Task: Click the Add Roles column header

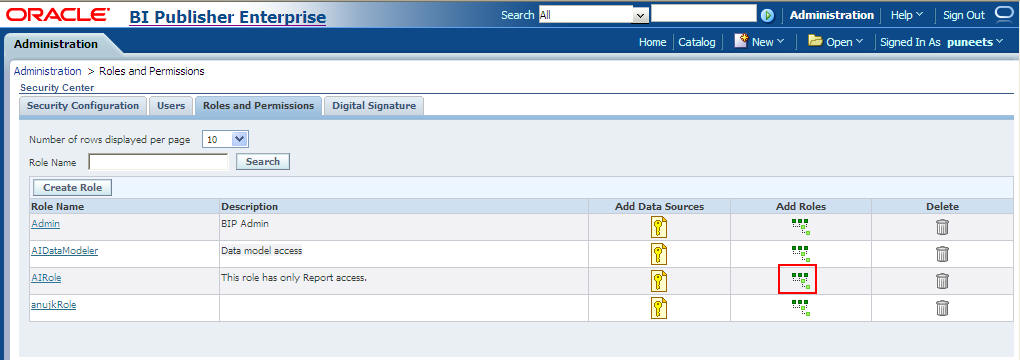Action: (x=801, y=206)
